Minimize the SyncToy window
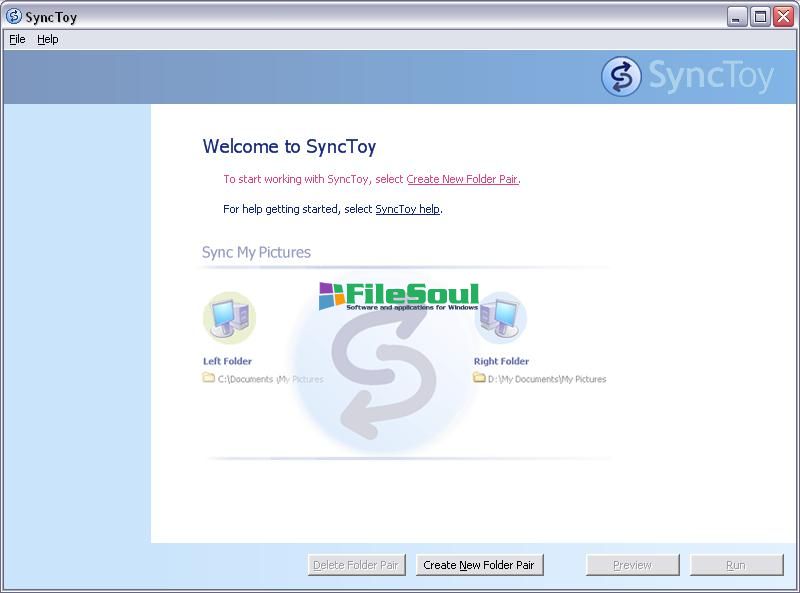Image resolution: width=800 pixels, height=593 pixels. [736, 17]
